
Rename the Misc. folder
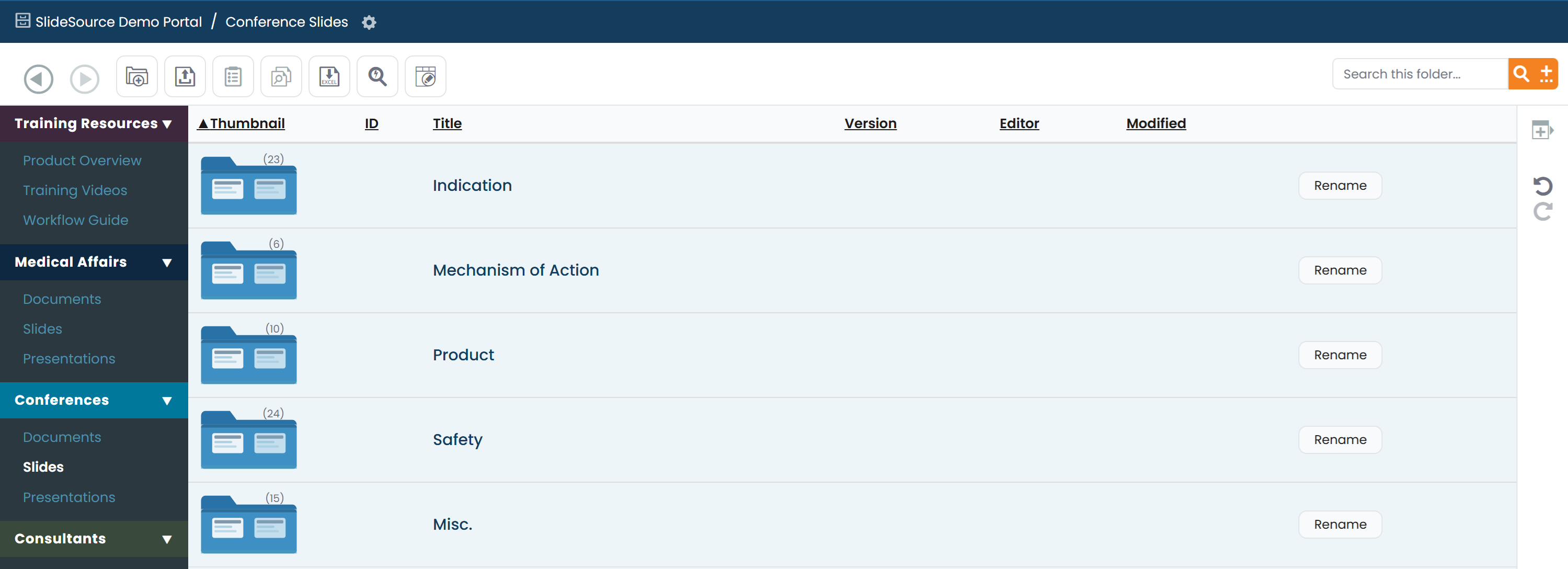(1341, 524)
